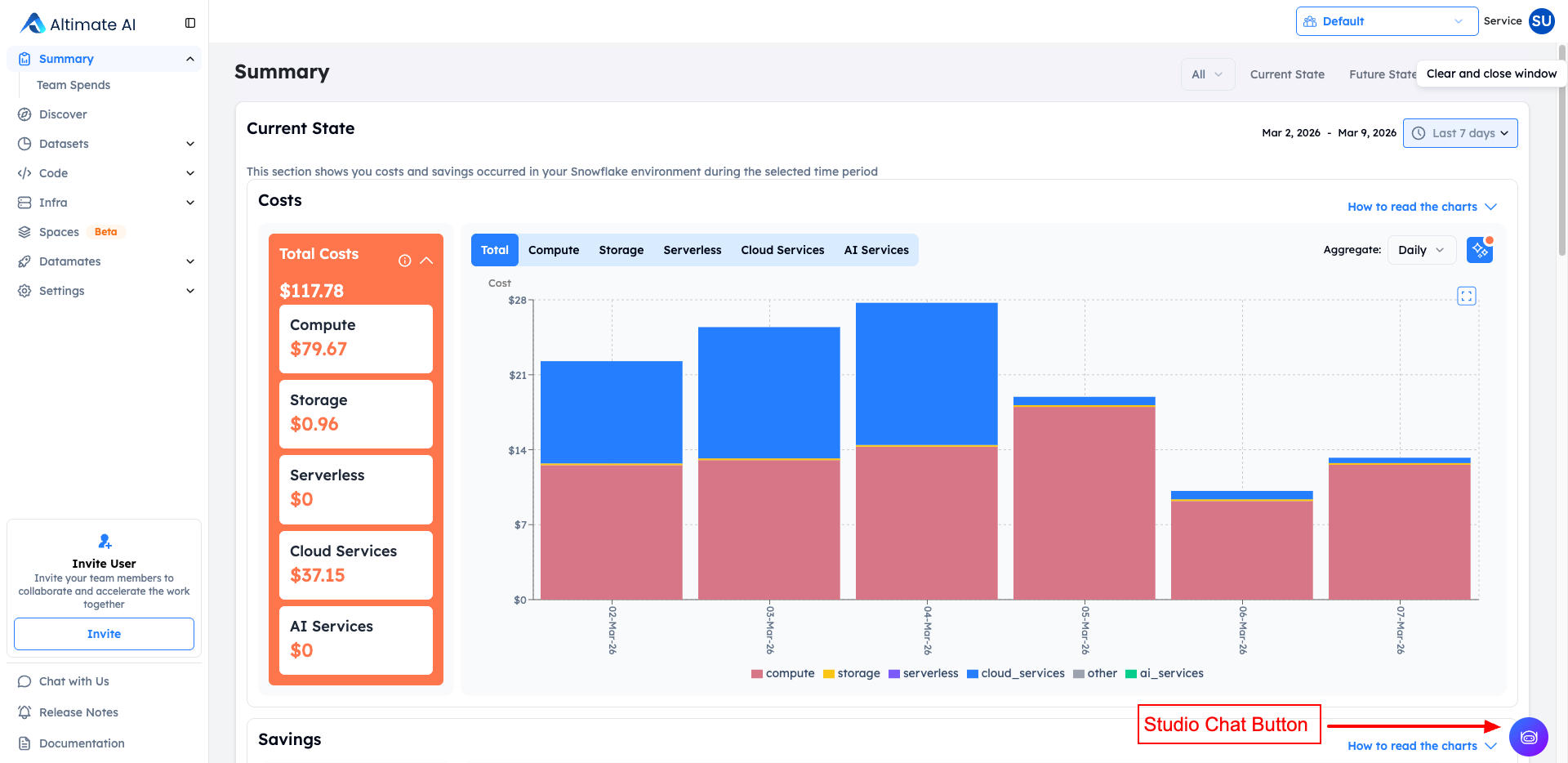Open the Aggregate Daily dropdown

coord(1421,250)
